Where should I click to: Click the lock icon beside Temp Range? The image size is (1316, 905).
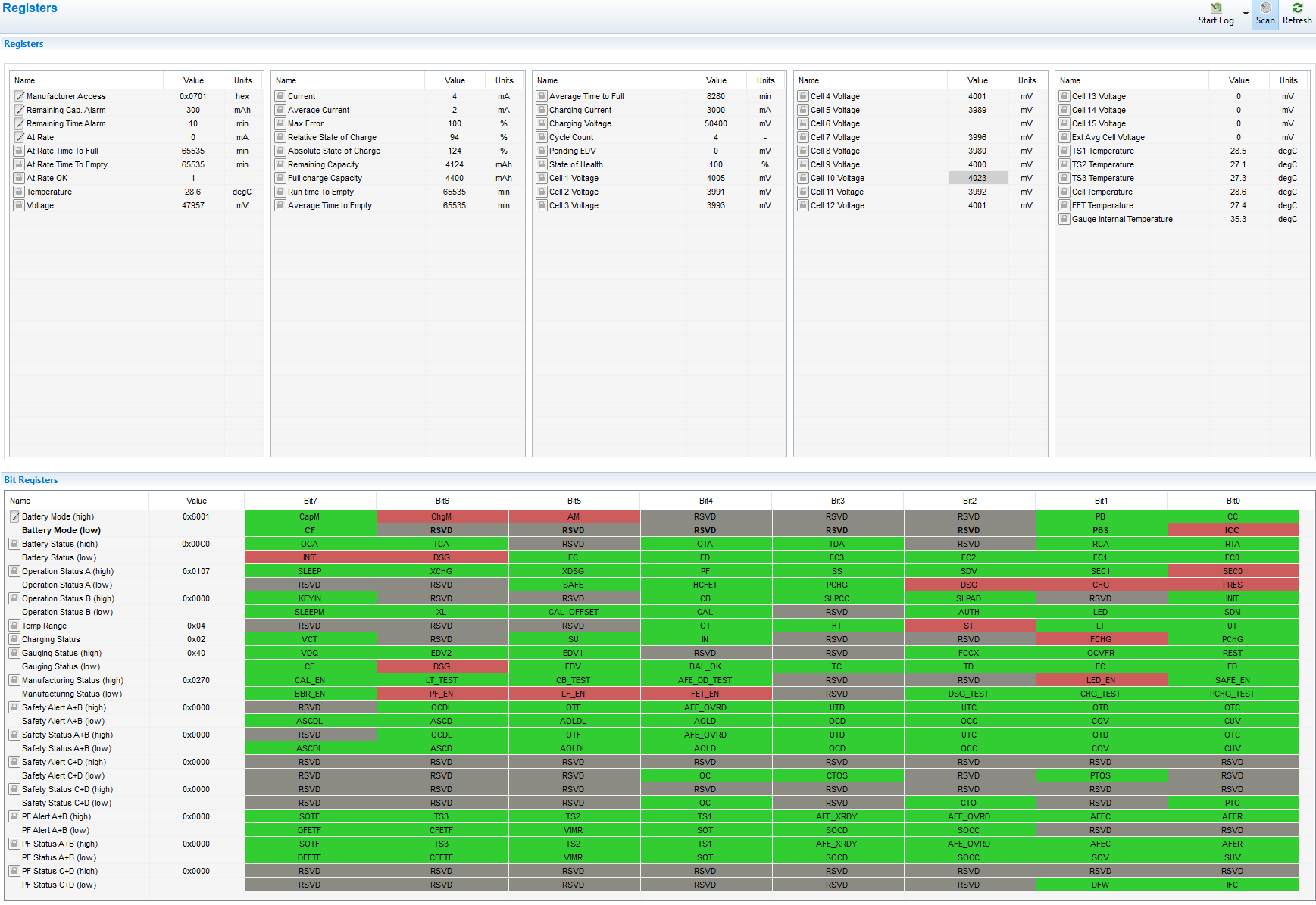14,626
